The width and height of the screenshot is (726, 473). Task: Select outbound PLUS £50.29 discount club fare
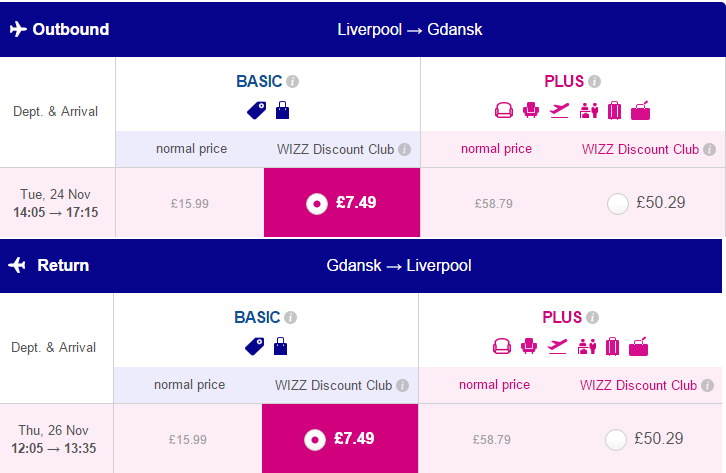tap(618, 204)
